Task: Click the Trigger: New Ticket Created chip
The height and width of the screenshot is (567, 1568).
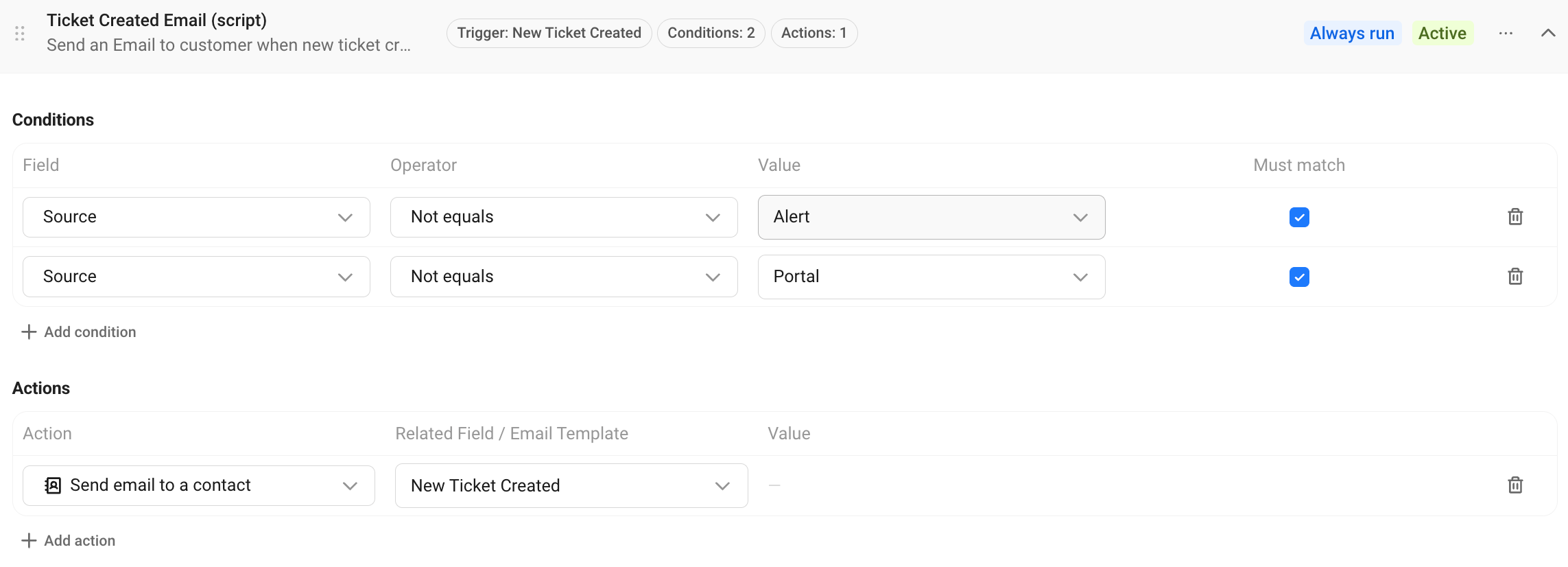Action: [549, 33]
